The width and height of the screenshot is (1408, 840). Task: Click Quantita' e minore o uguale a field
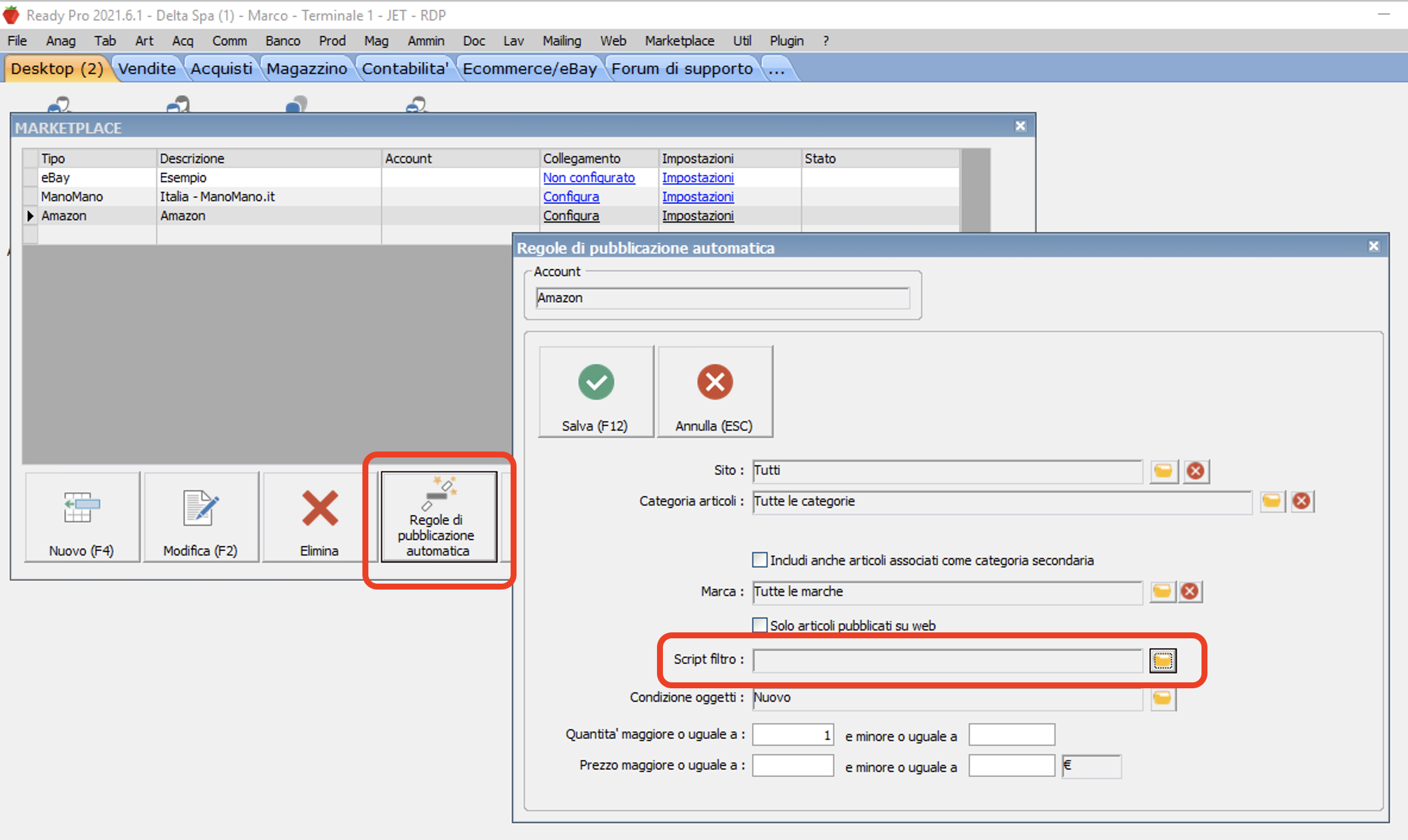coord(1012,735)
